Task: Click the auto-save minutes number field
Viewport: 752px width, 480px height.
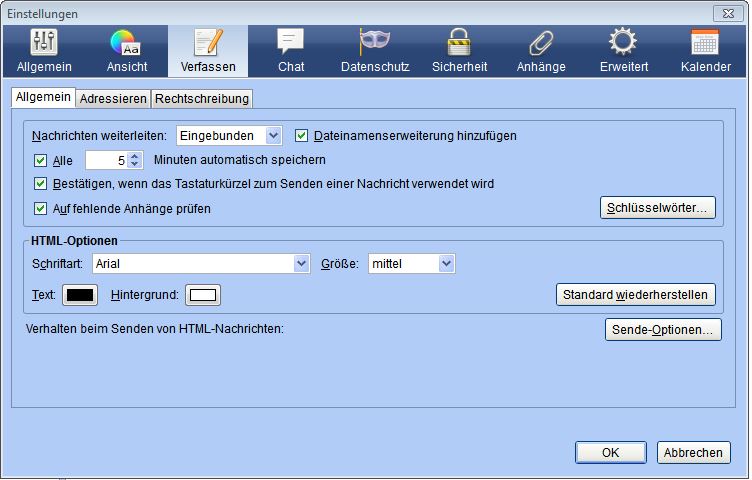Action: (x=107, y=160)
